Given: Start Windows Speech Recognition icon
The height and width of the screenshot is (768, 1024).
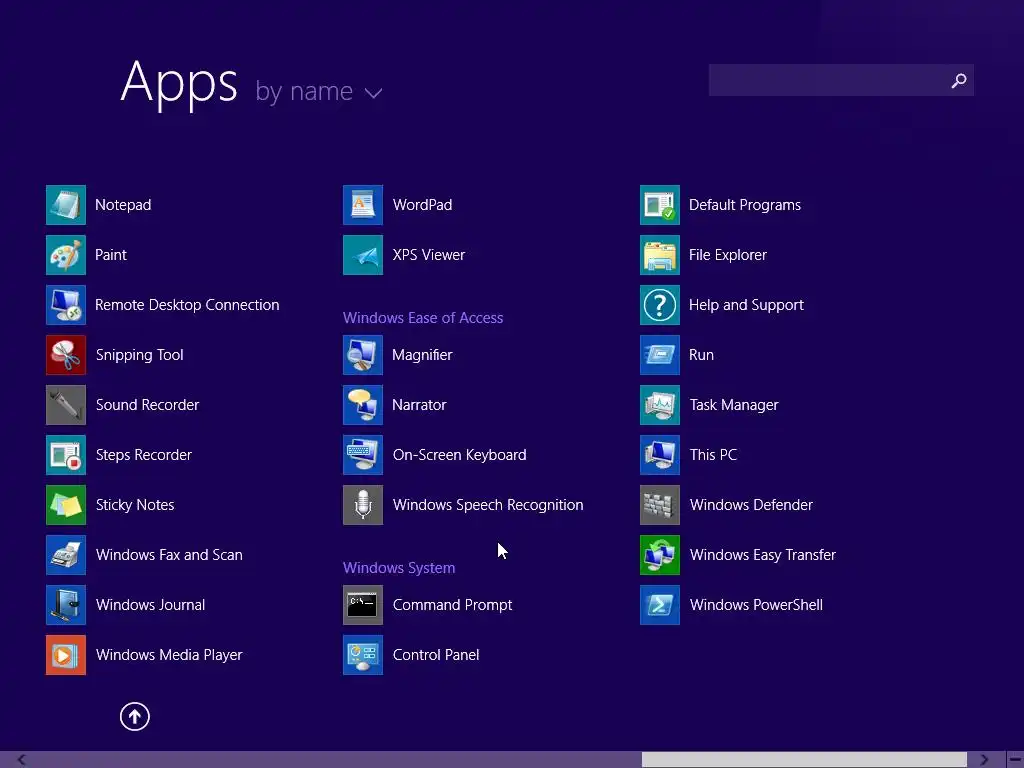Looking at the screenshot, I should coord(363,505).
